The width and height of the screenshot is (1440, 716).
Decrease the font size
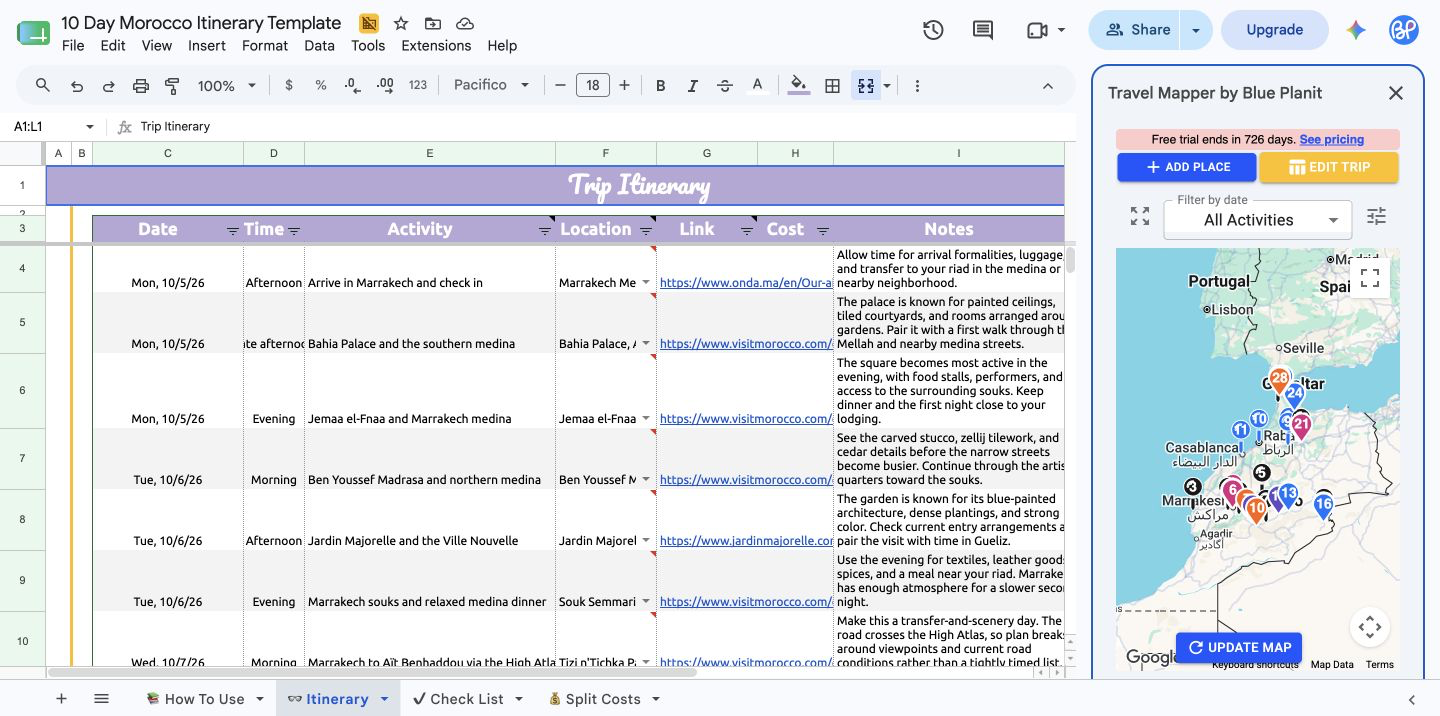[560, 86]
